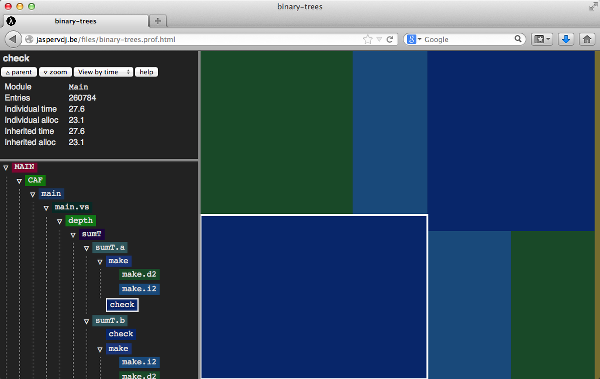Collapse the main.vs node triangle
The image size is (600, 379).
[46, 208]
